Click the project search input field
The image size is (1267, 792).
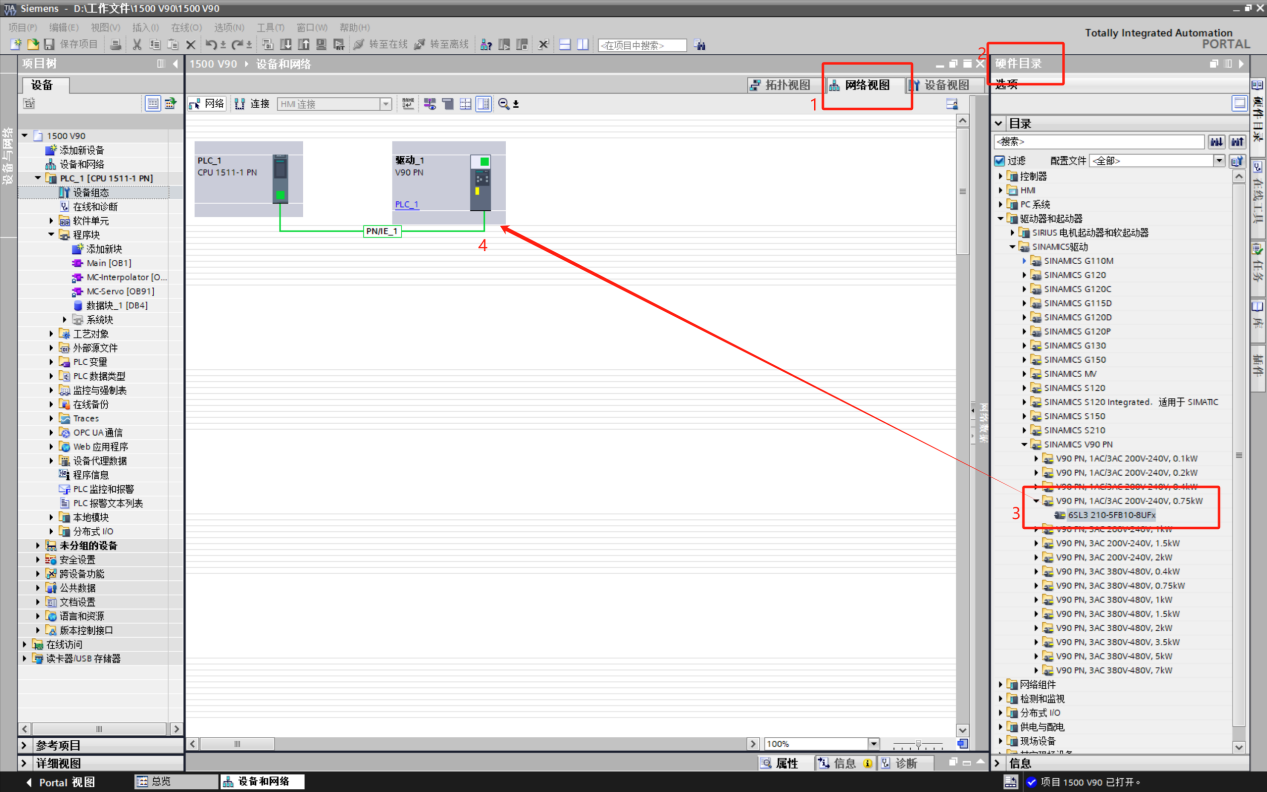pos(642,45)
